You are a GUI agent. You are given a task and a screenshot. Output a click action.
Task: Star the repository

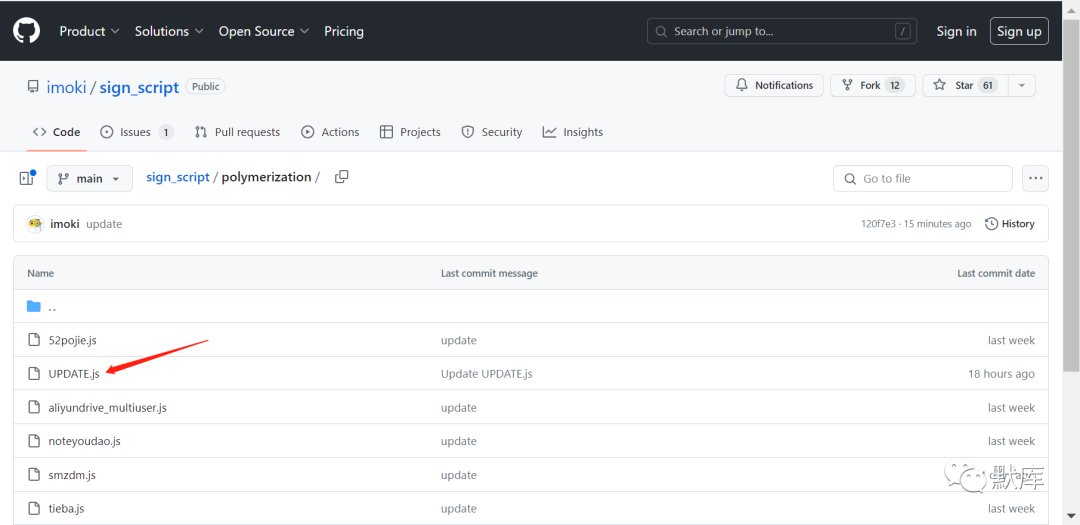(965, 85)
